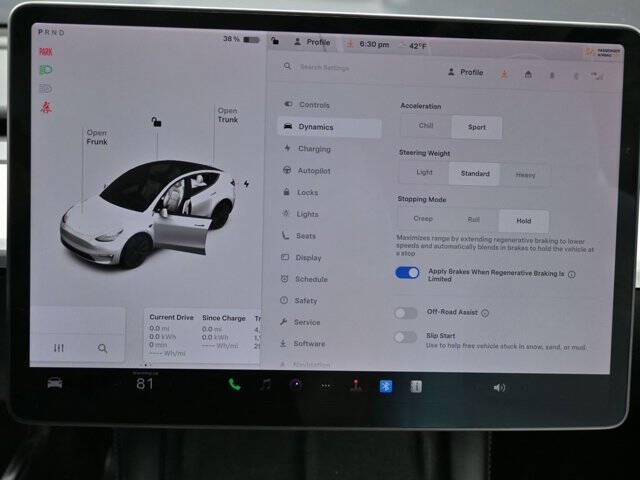Tap the connectivity signal icon in settings header
Viewport: 640px width, 480px height.
click(598, 76)
